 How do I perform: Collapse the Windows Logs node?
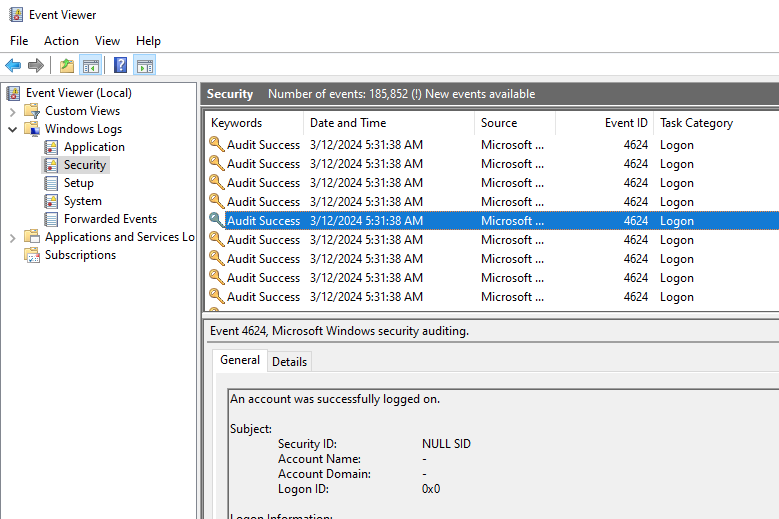[x=13, y=129]
